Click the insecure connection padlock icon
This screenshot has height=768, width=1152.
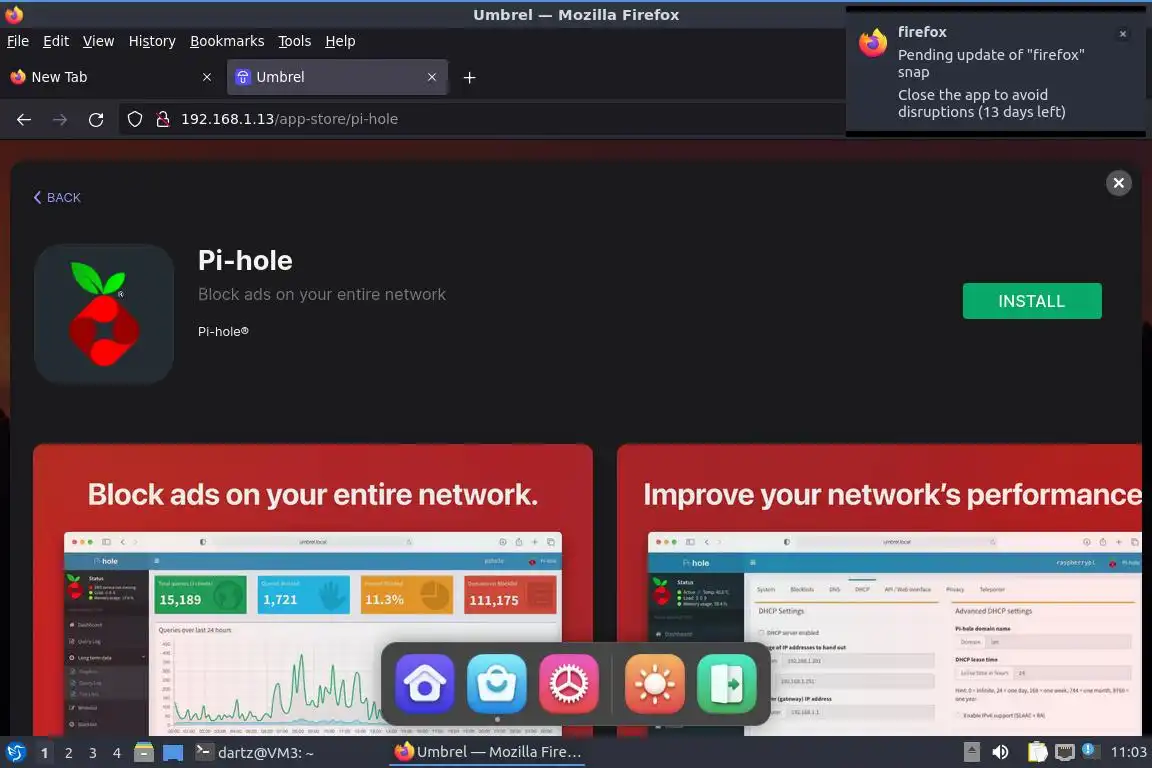click(x=163, y=119)
